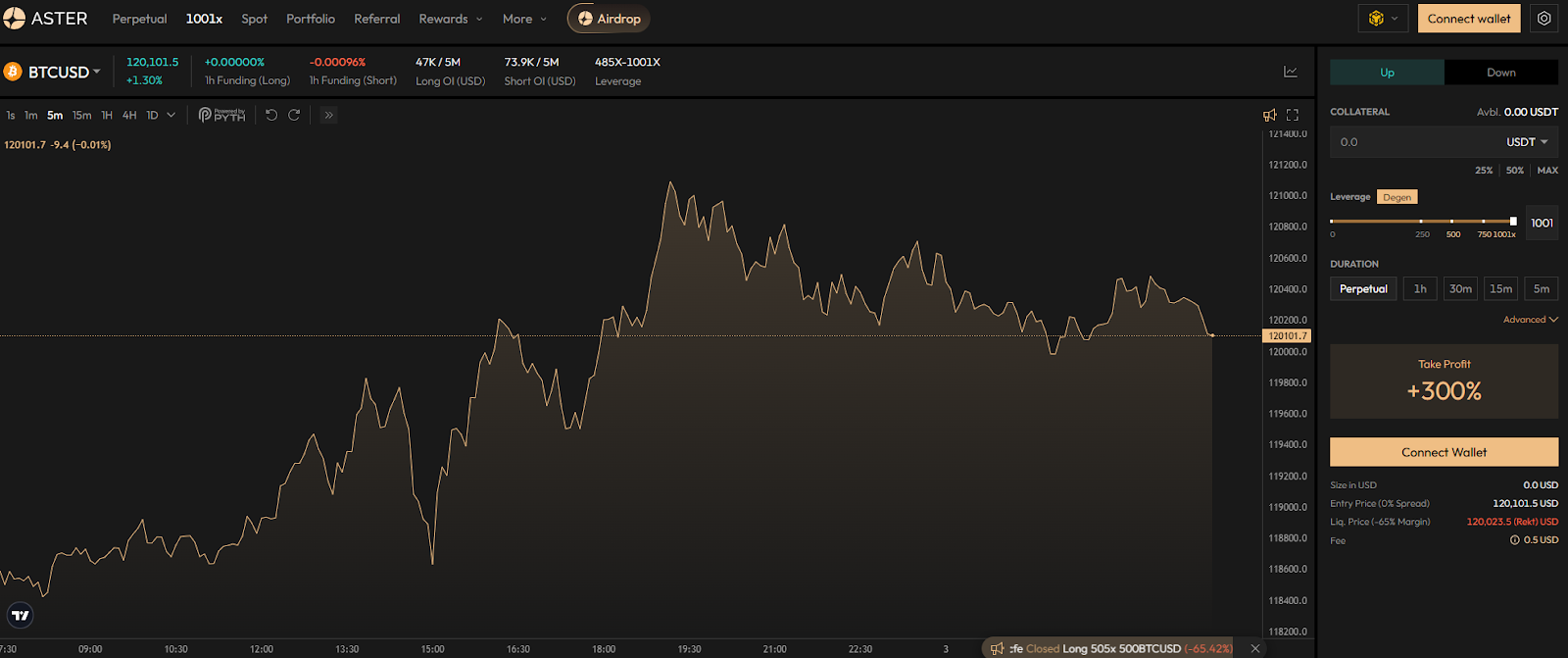Viewport: 1568px width, 658px height.
Task: Click the undo arrow in chart toolbar
Action: pyautogui.click(x=271, y=115)
